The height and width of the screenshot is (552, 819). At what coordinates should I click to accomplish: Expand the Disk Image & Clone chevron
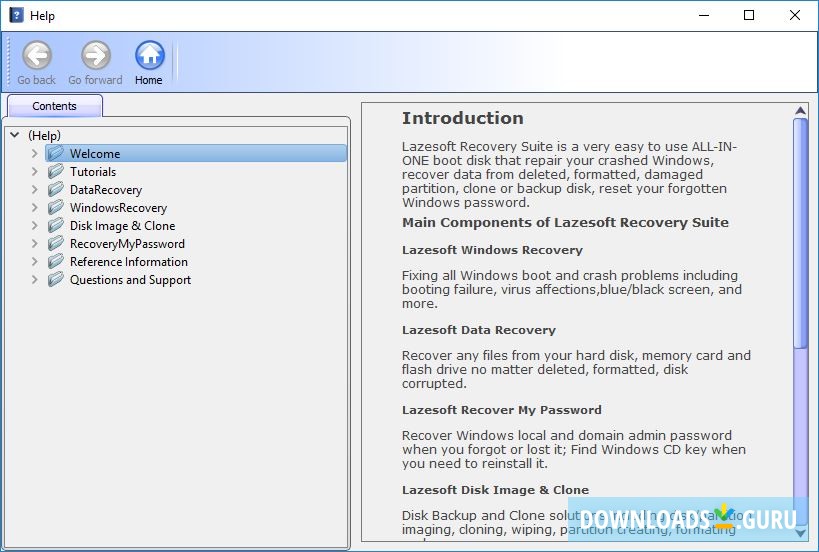(34, 226)
